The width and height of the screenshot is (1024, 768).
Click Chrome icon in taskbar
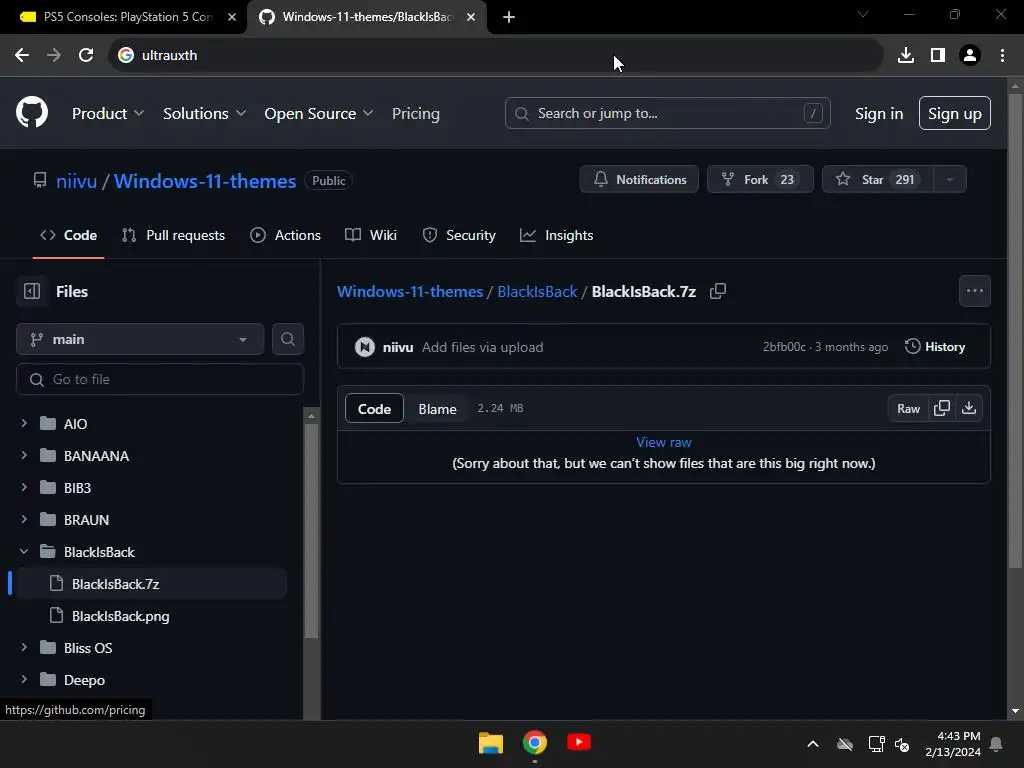[x=535, y=743]
